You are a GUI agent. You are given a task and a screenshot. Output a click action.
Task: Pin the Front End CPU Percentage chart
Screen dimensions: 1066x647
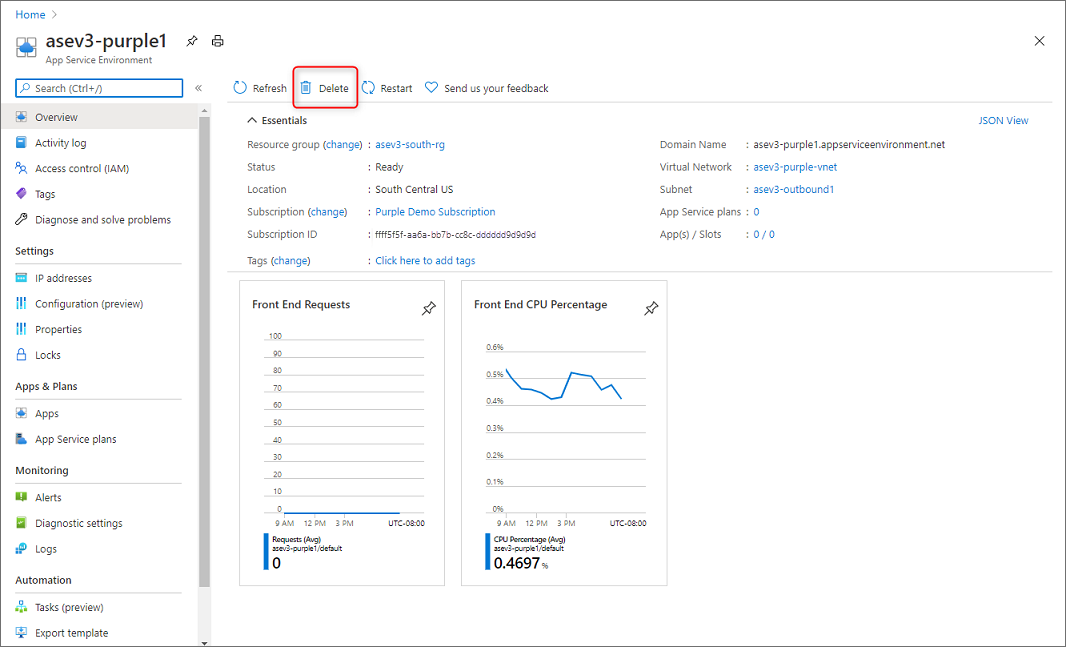point(651,309)
